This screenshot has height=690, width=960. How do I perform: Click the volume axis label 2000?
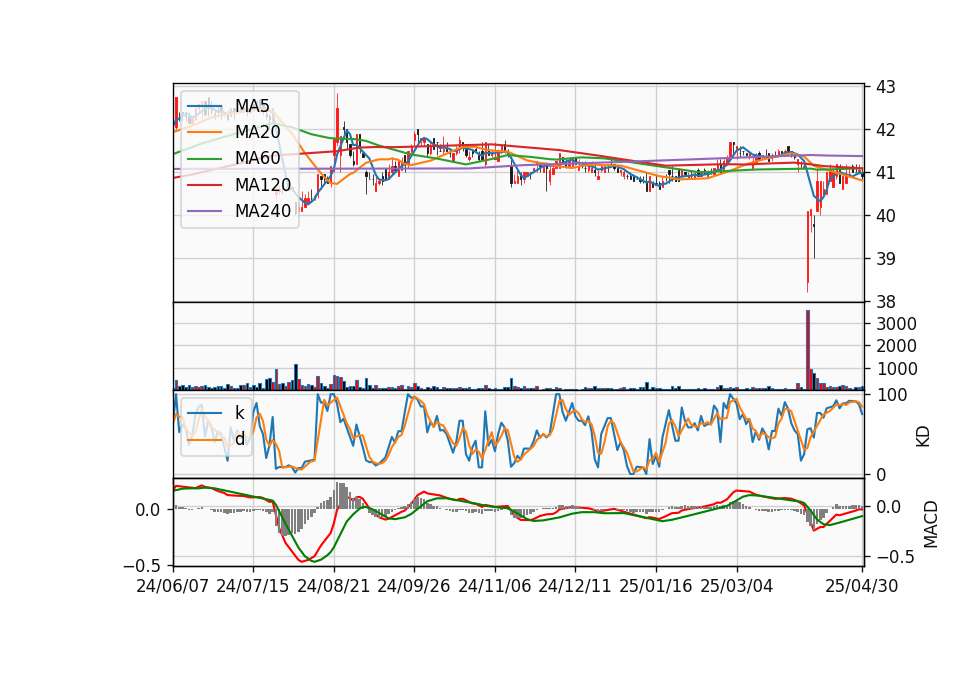pos(896,346)
